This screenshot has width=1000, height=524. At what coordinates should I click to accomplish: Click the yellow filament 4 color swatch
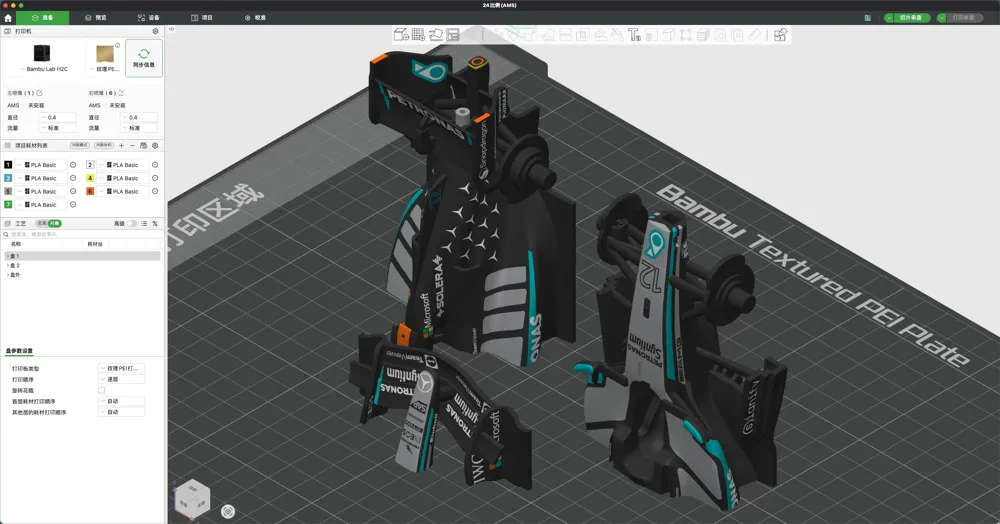pyautogui.click(x=90, y=178)
